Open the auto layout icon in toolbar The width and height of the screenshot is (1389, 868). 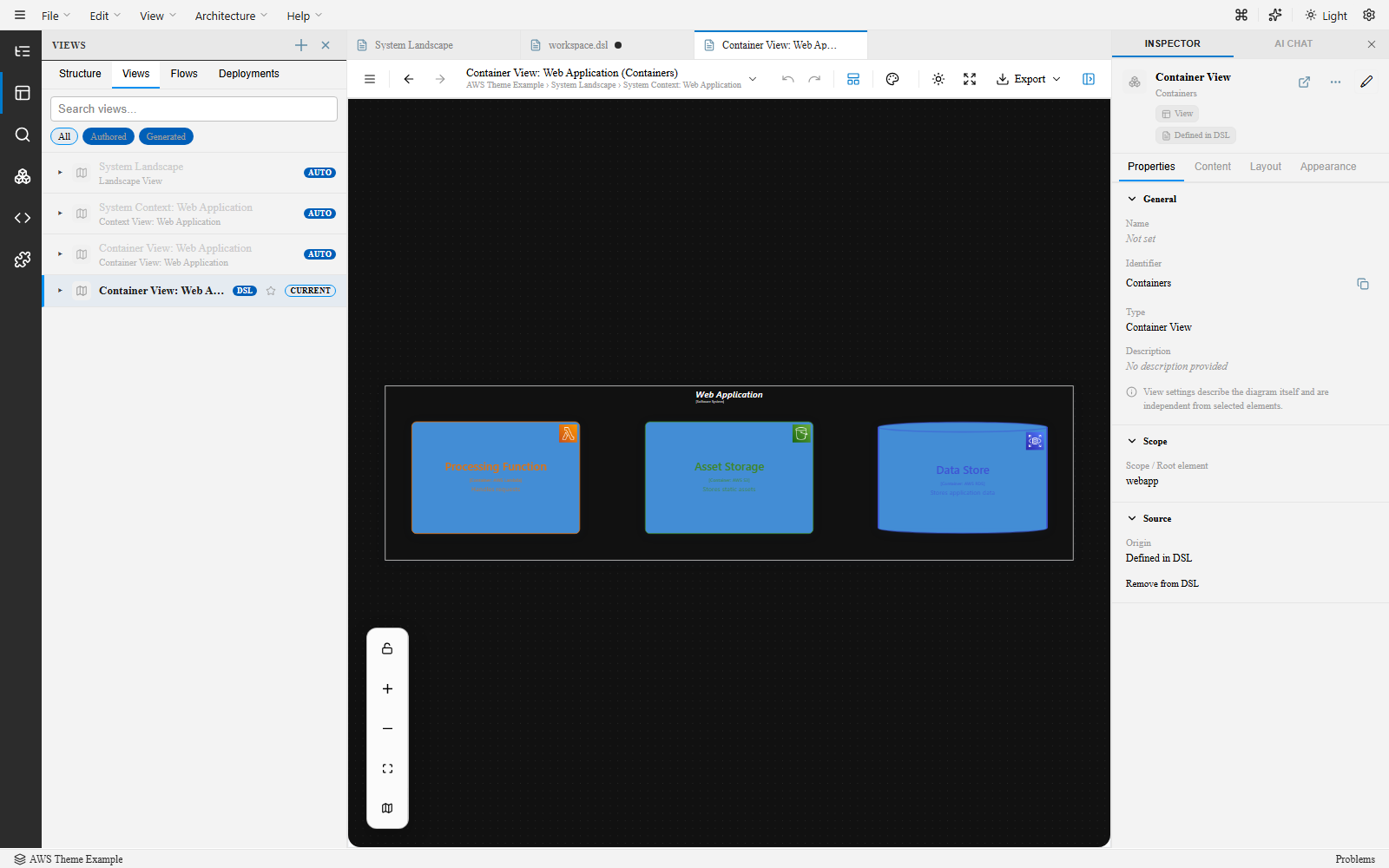coord(853,79)
